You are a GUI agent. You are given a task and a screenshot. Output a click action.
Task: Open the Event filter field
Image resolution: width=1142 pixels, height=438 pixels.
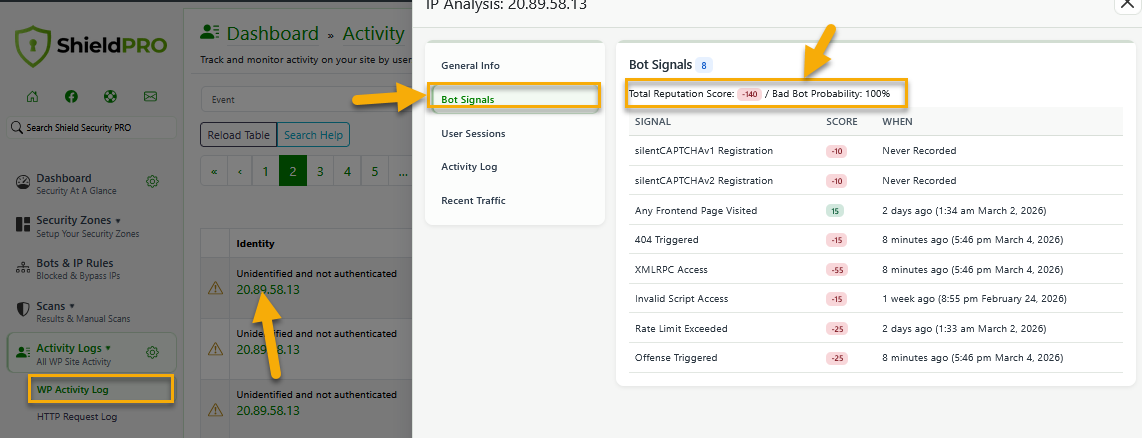(x=306, y=99)
